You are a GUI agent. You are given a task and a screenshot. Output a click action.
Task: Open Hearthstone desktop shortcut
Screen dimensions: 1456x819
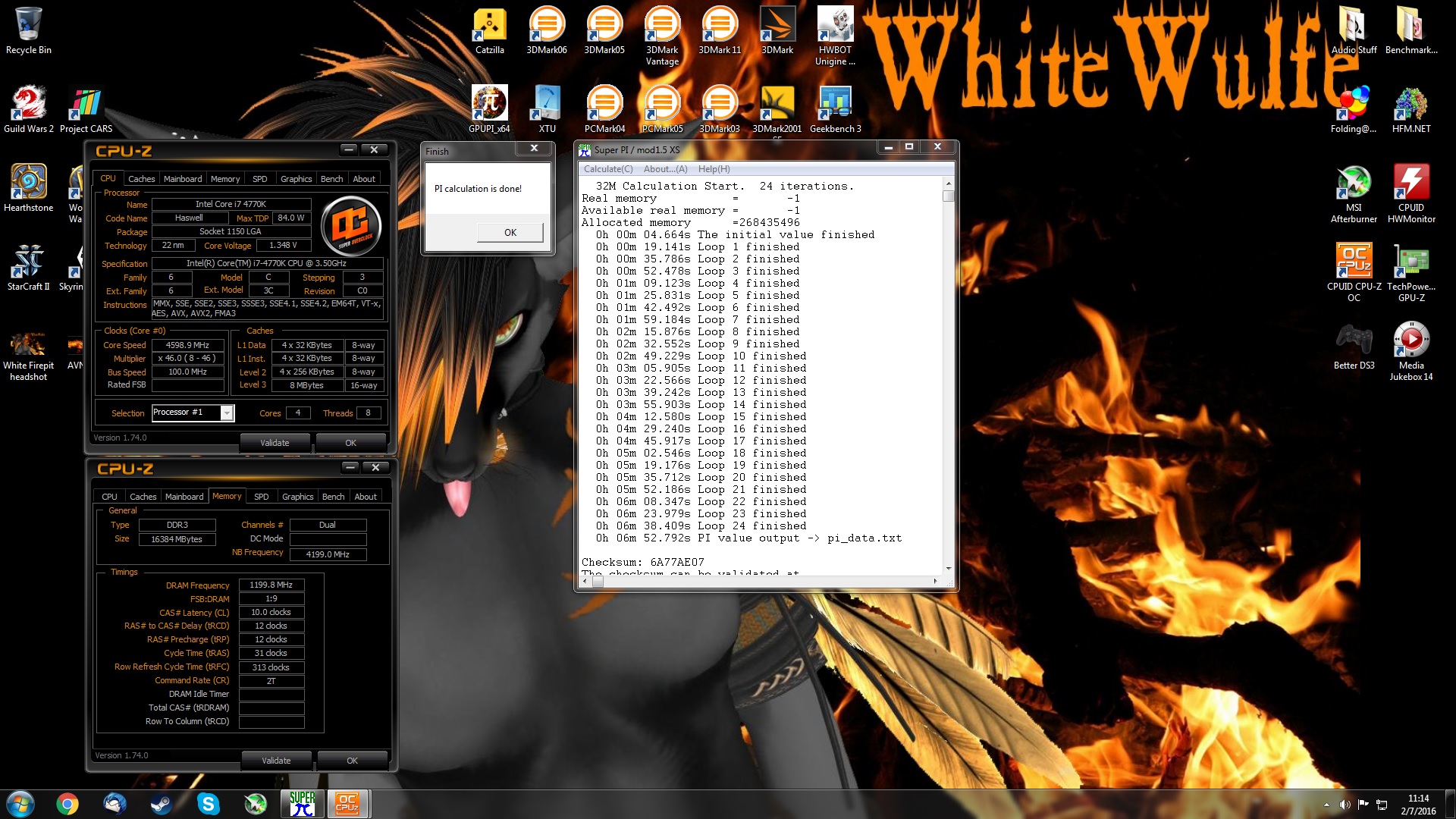pos(29,188)
